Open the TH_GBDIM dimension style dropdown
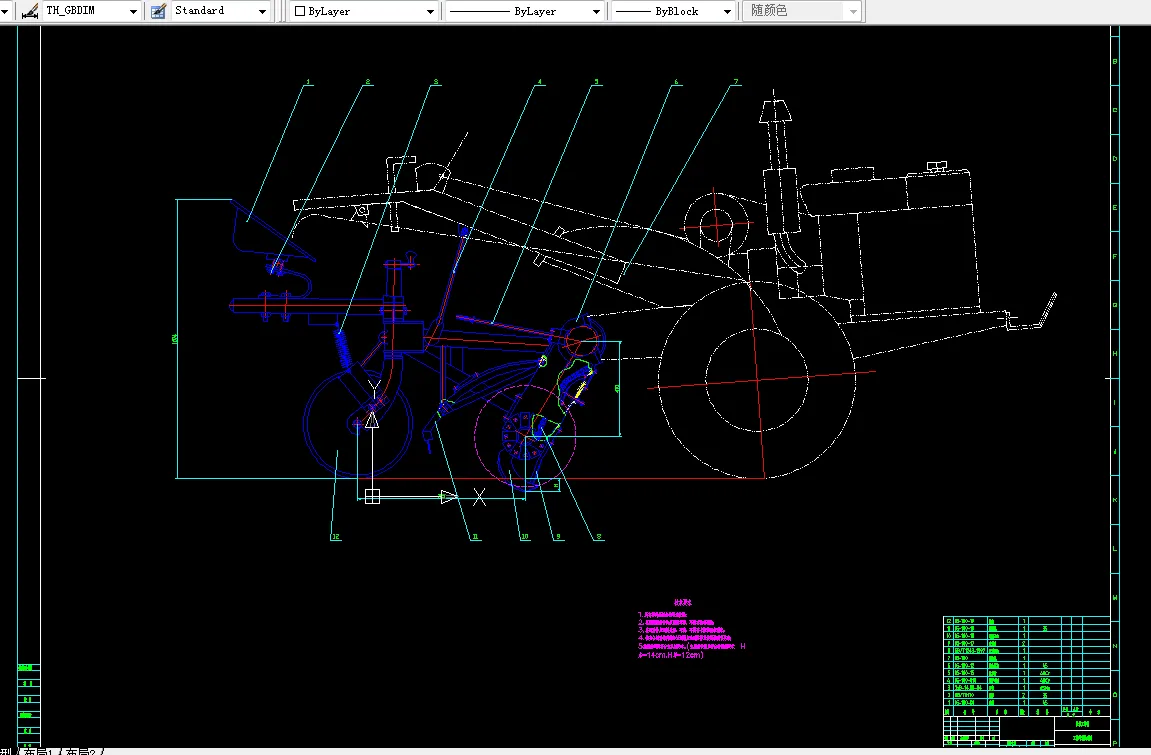 (133, 11)
